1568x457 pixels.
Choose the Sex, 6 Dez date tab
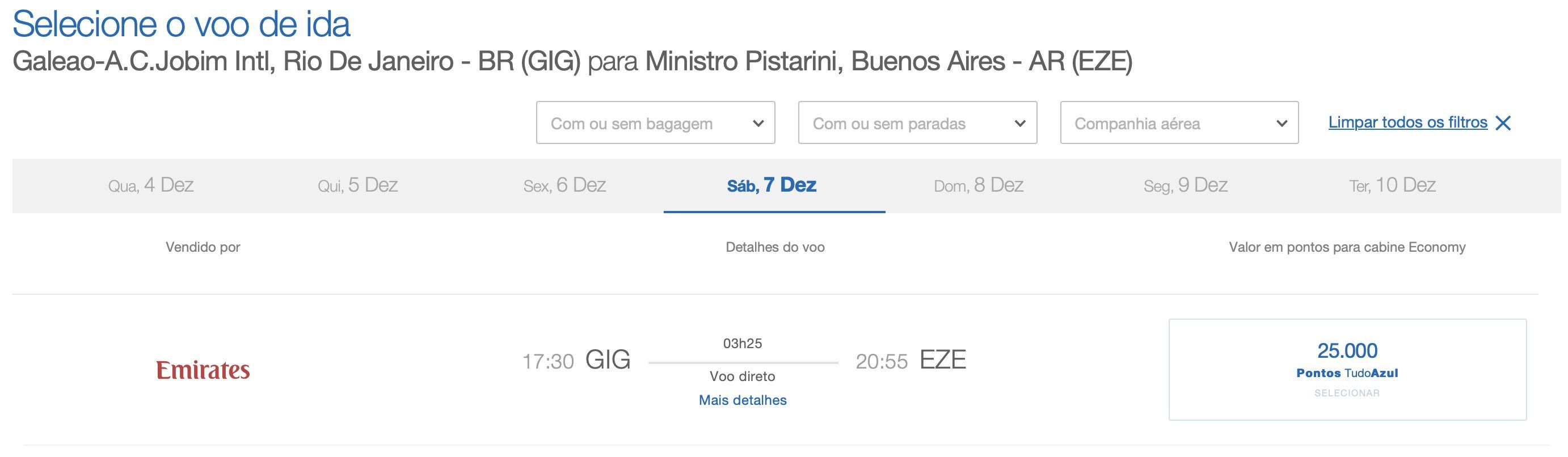tap(565, 185)
